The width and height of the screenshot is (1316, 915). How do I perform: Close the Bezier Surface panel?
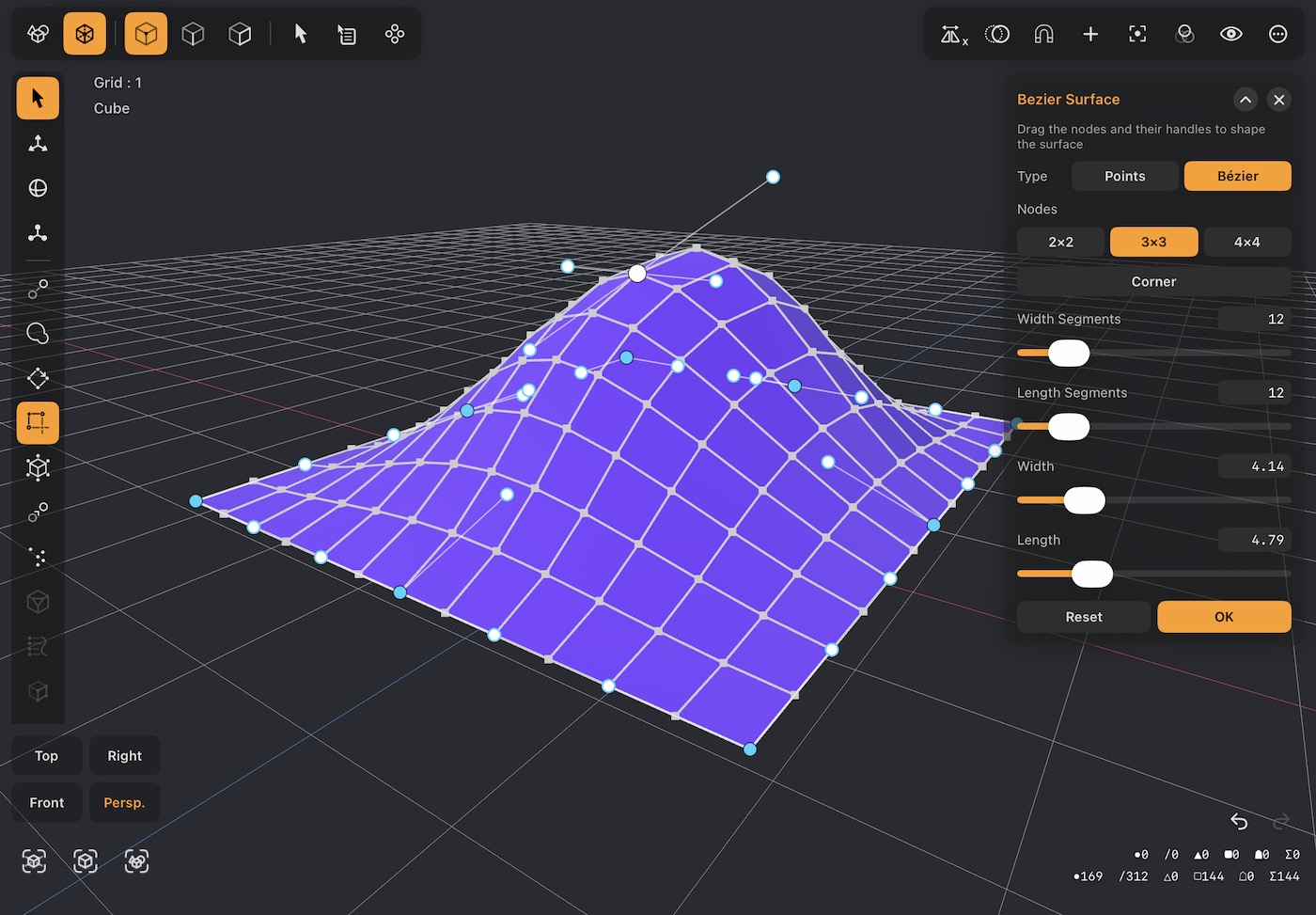pos(1279,100)
